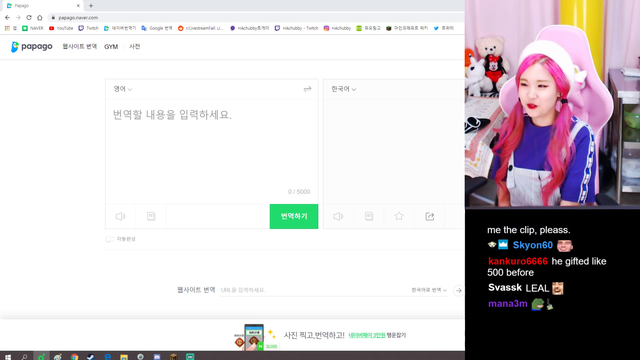Click the kankuro6666 username in chat
640x360 pixels.
tap(518, 261)
